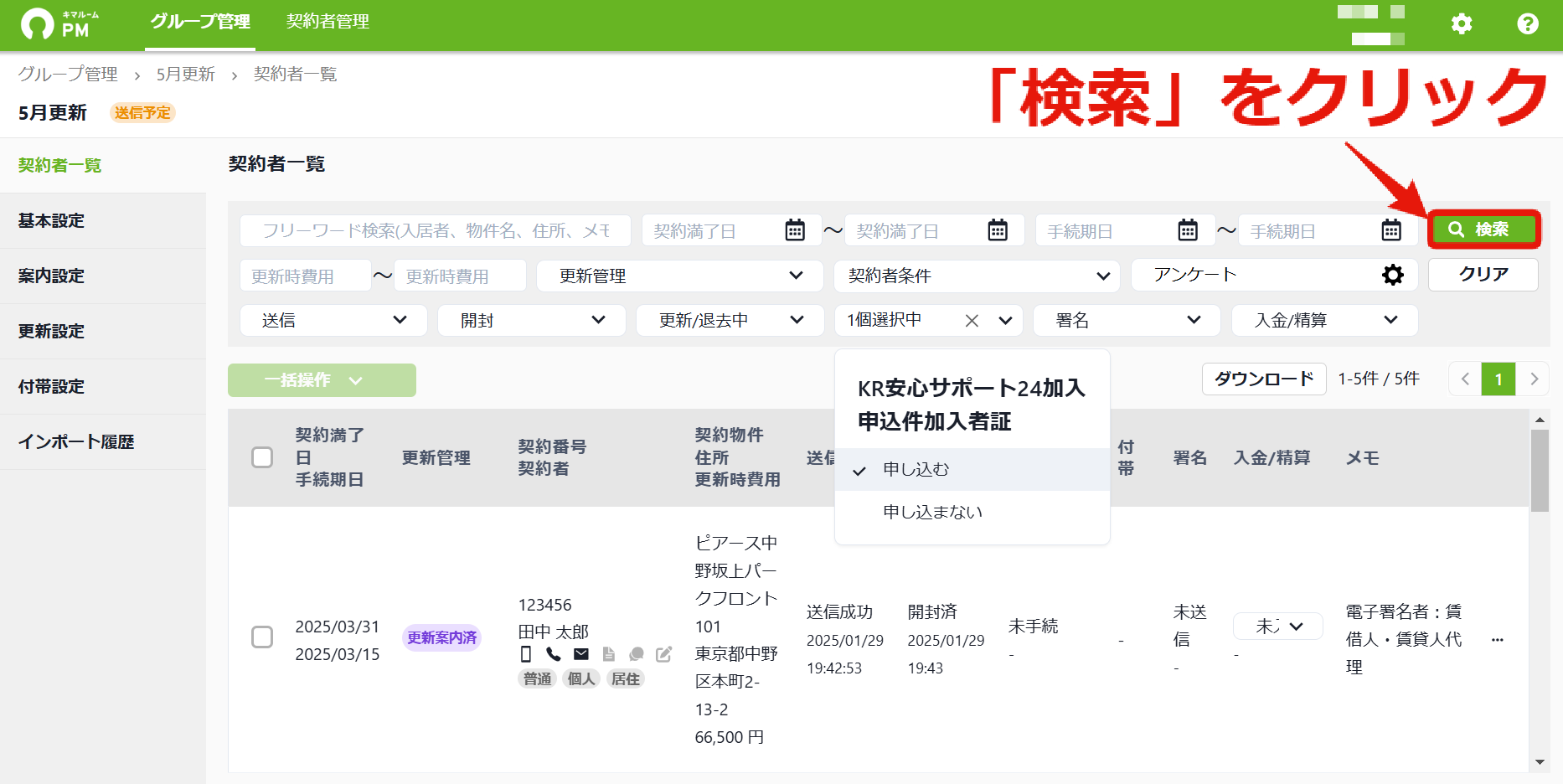Expand the 更新管理 dropdown filter

click(x=679, y=276)
